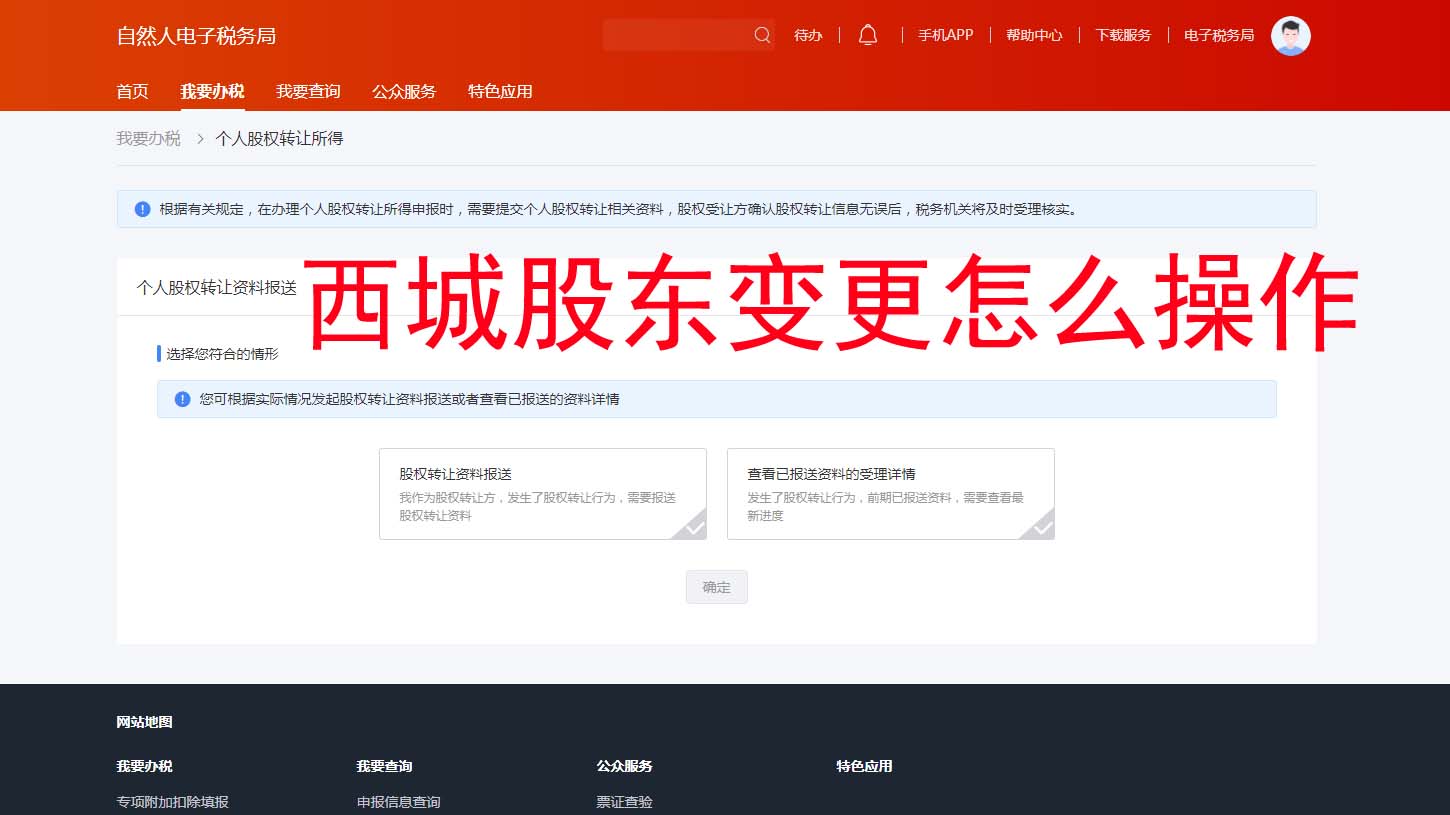The image size is (1450, 815).
Task: Open 申报信息查询 in the footer
Action: click(398, 801)
